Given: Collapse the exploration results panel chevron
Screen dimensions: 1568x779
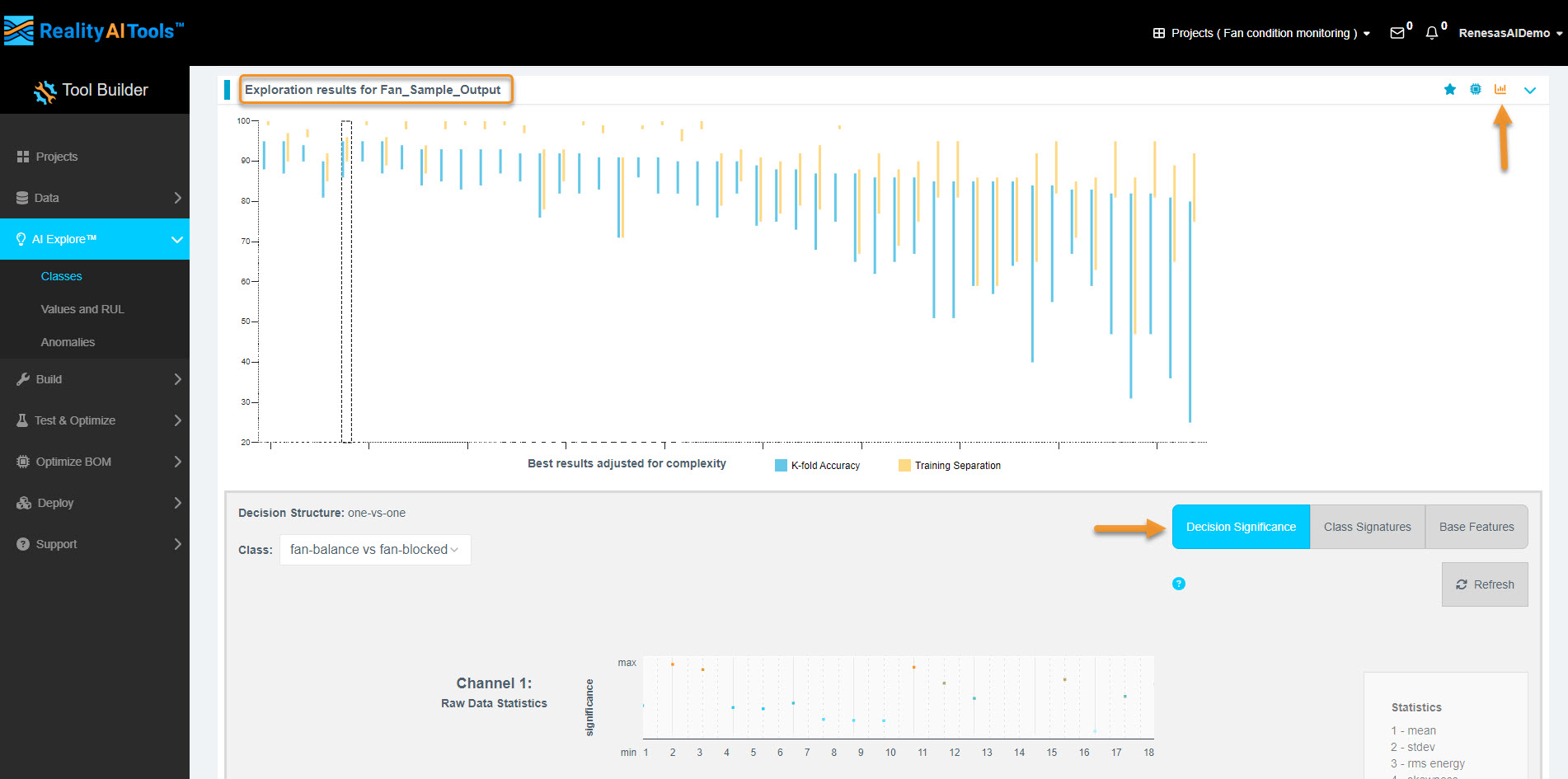Looking at the screenshot, I should pyautogui.click(x=1530, y=90).
